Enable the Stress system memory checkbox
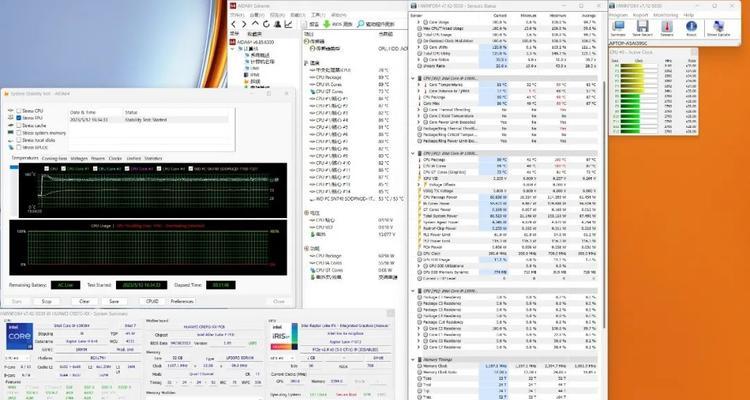750x400 pixels. pyautogui.click(x=19, y=133)
